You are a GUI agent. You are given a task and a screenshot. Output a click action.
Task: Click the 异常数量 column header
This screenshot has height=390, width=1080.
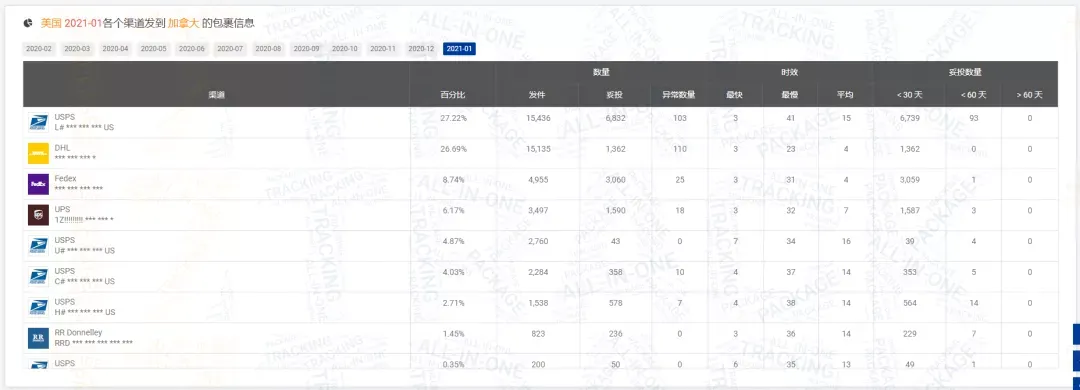coord(679,95)
